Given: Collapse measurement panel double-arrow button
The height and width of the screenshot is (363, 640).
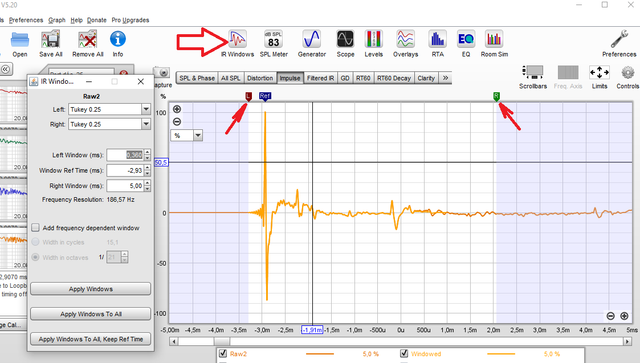Looking at the screenshot, I should click(6, 69).
